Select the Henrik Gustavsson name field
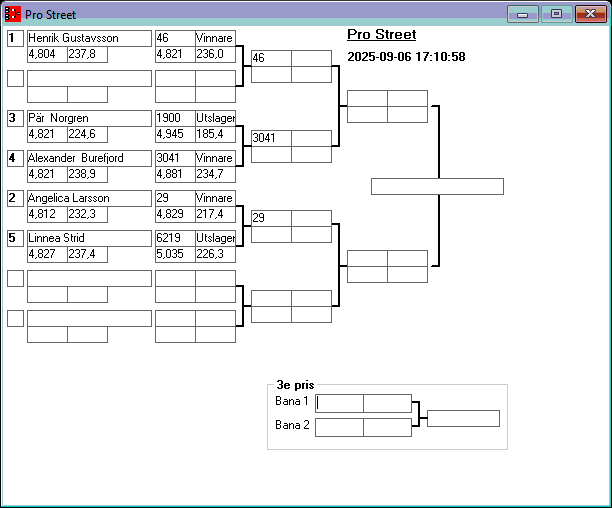This screenshot has width=612, height=508. coord(88,38)
